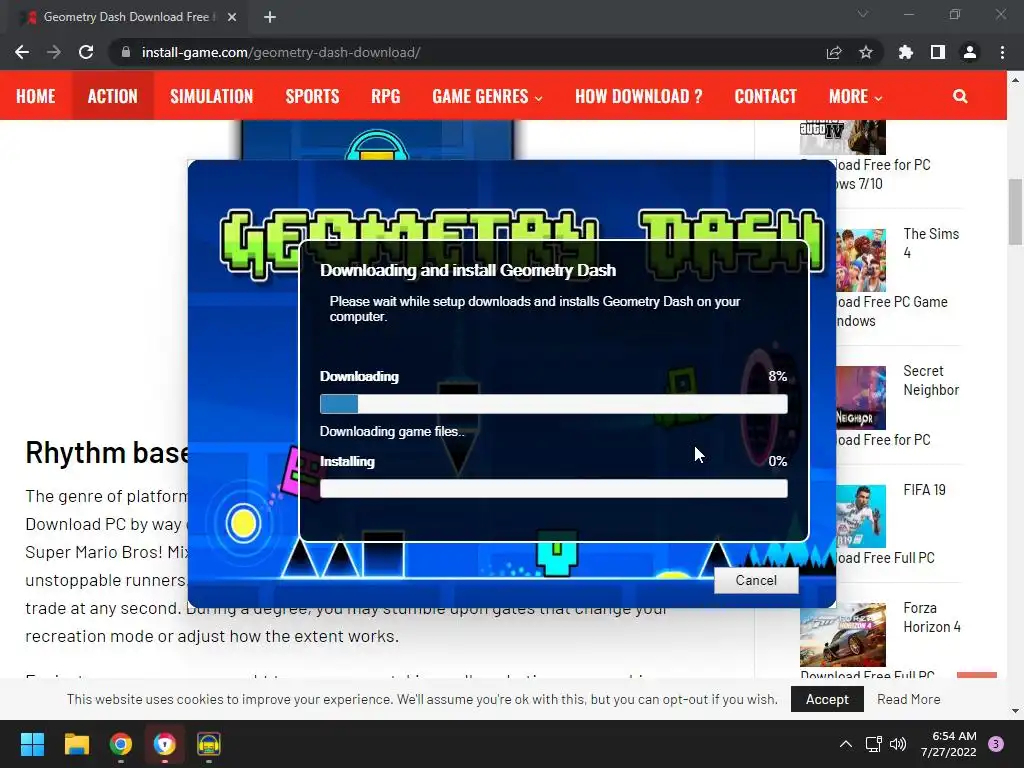Show hidden system tray icons
Image resolution: width=1024 pixels, height=768 pixels.
846,744
